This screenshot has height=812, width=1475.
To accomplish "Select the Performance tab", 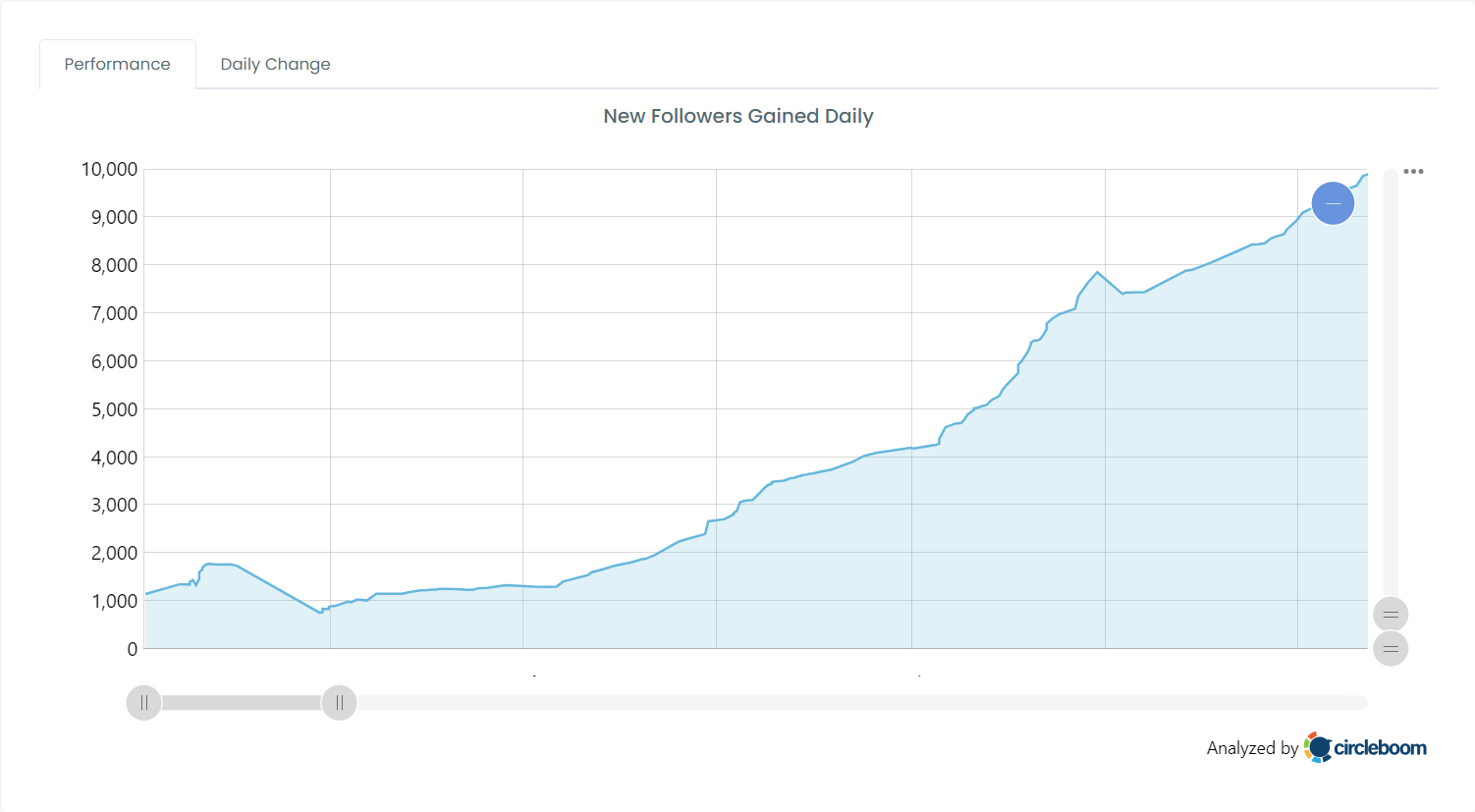I will click(117, 63).
